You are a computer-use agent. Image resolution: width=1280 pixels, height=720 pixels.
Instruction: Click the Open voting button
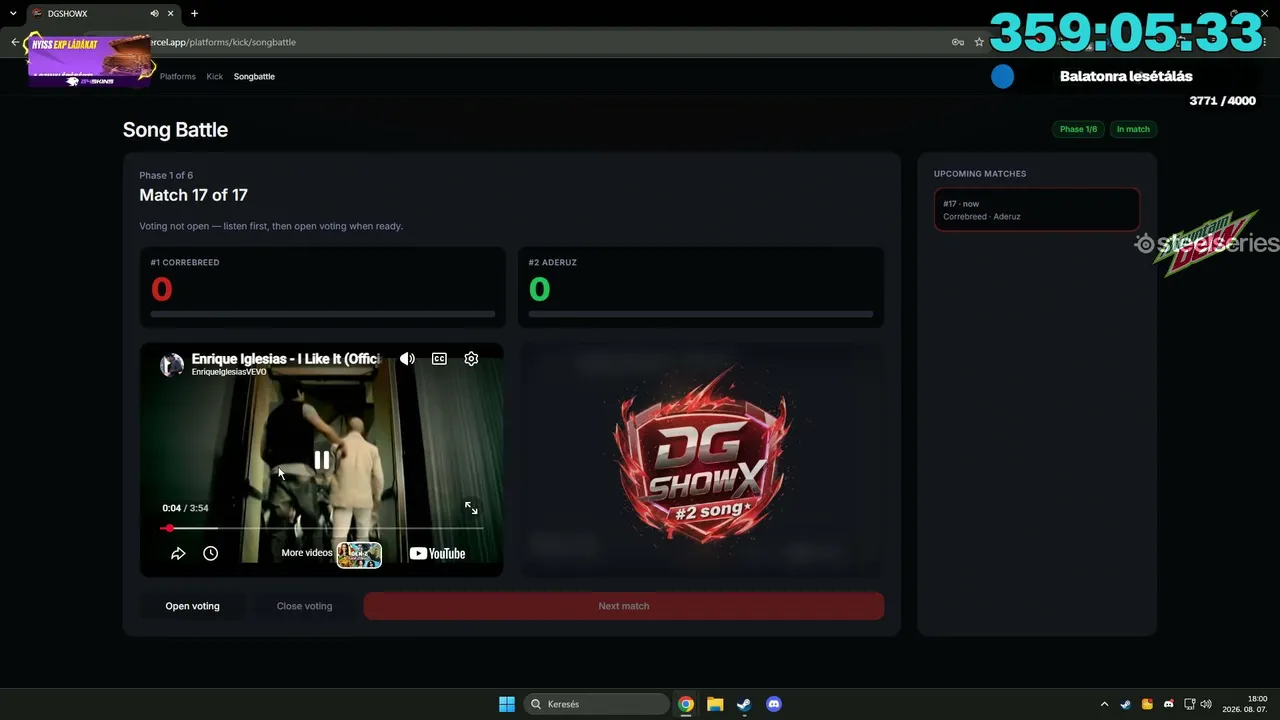pos(192,606)
